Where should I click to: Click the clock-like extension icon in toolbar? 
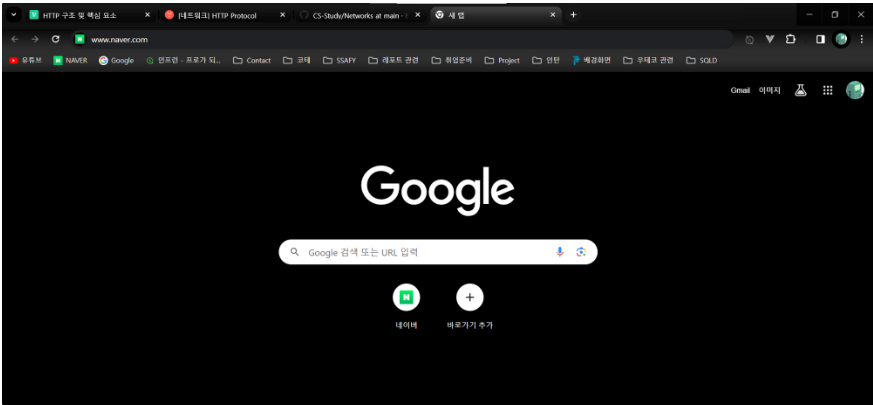[749, 40]
